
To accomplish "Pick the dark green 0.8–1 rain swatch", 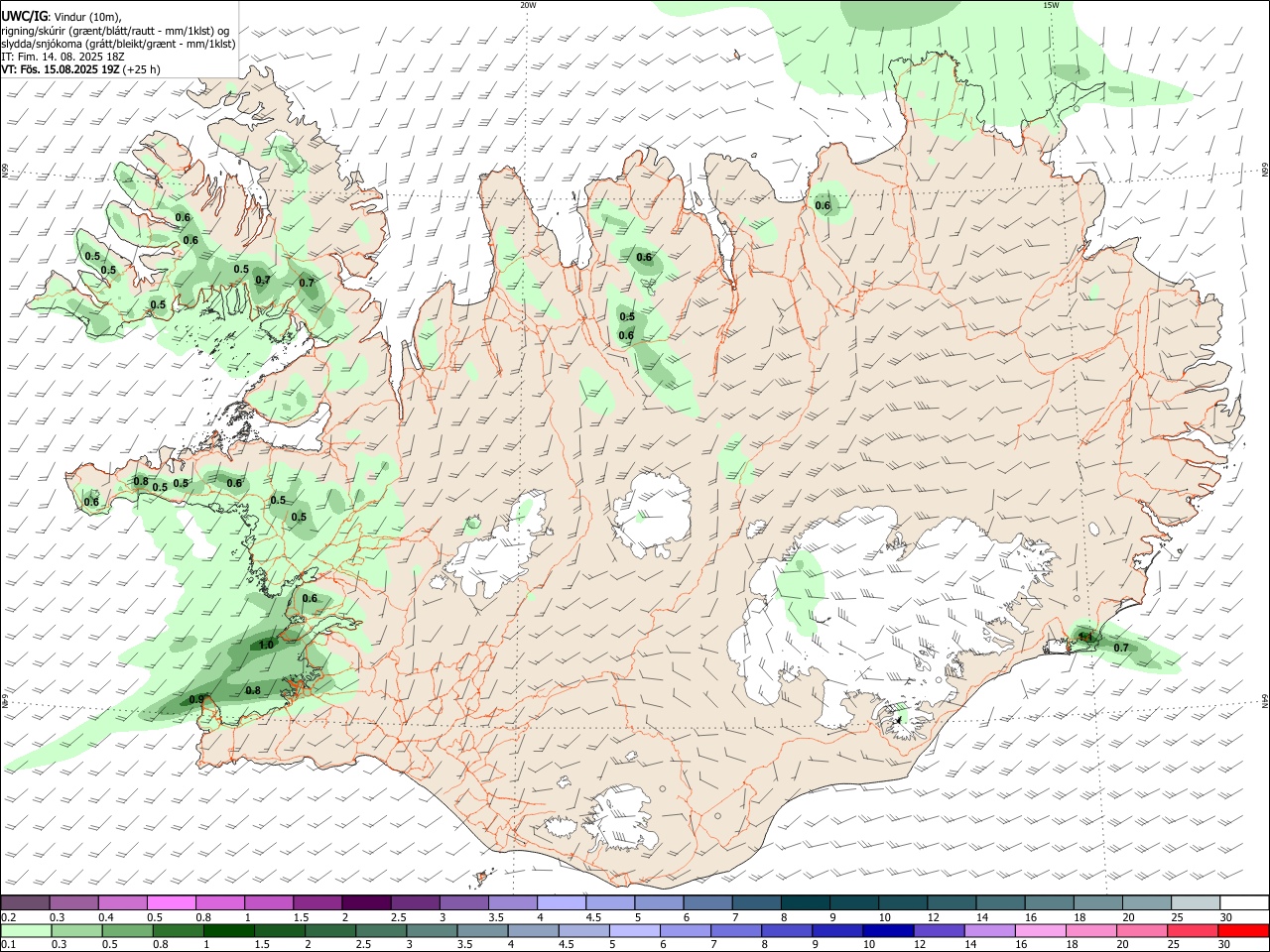I will (x=178, y=931).
